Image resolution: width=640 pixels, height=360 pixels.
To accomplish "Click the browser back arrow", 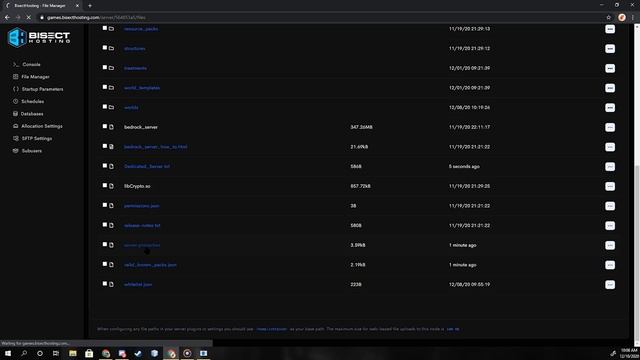I will tap(7, 18).
